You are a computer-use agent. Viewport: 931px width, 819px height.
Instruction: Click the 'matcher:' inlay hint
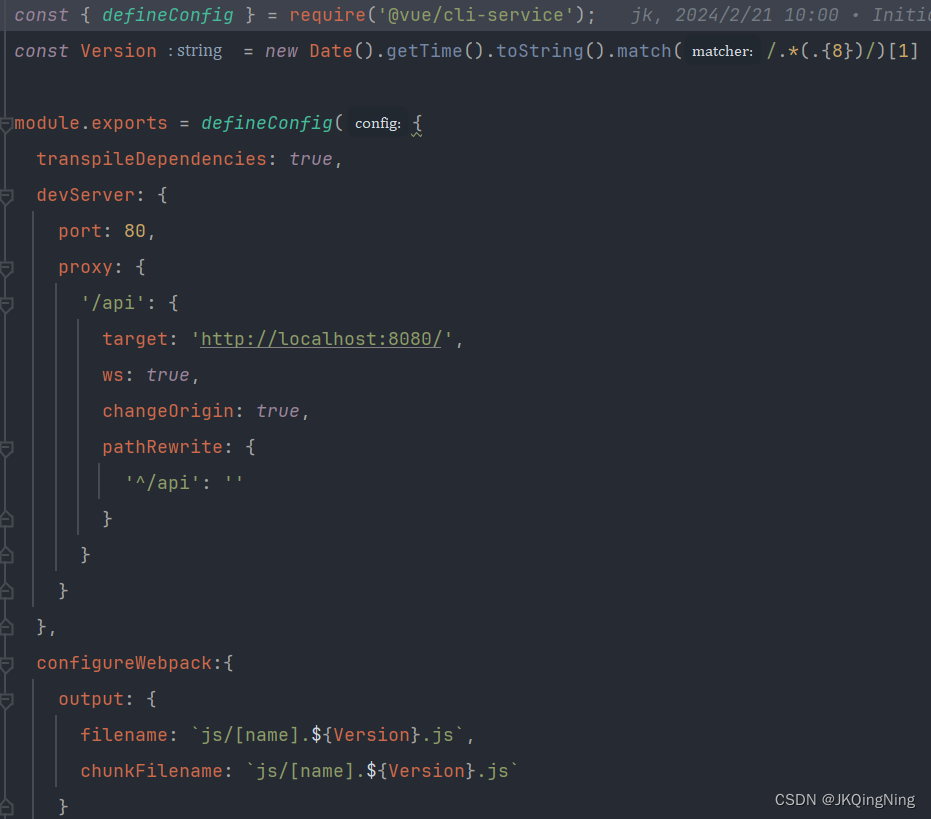(x=722, y=52)
